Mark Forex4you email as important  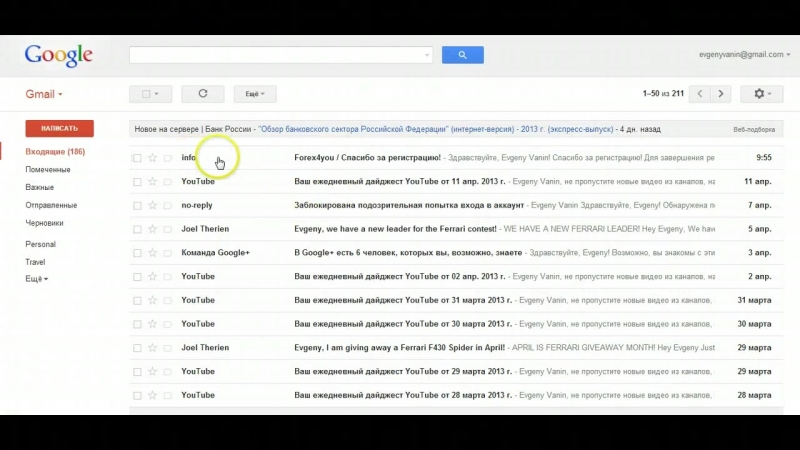pyautogui.click(x=167, y=158)
